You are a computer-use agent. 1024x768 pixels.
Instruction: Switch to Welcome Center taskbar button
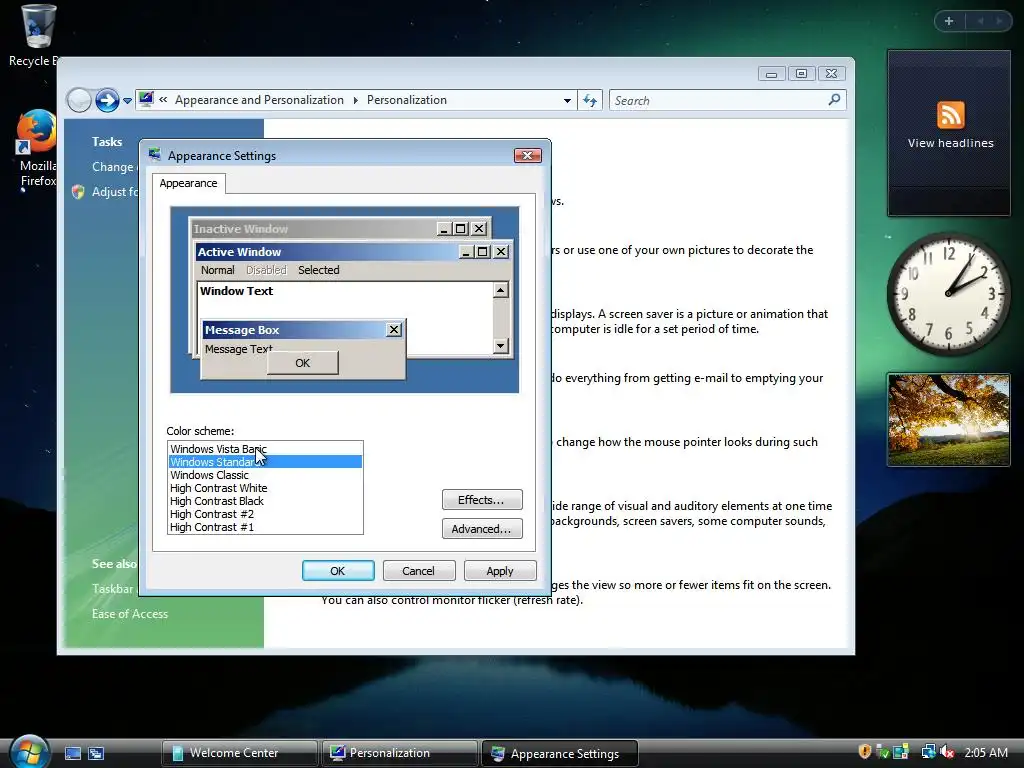click(x=239, y=753)
